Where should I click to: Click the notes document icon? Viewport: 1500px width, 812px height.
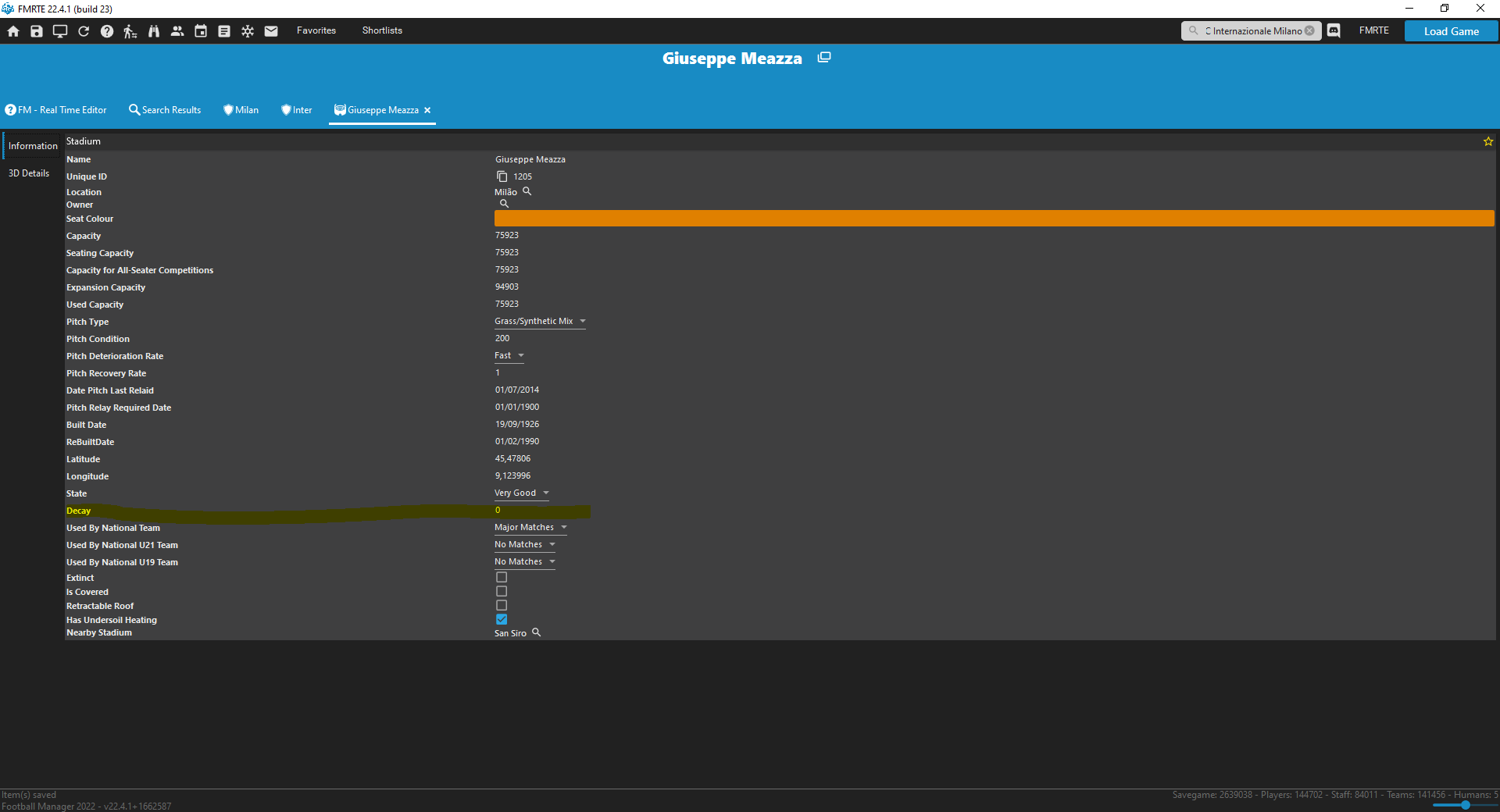224,31
